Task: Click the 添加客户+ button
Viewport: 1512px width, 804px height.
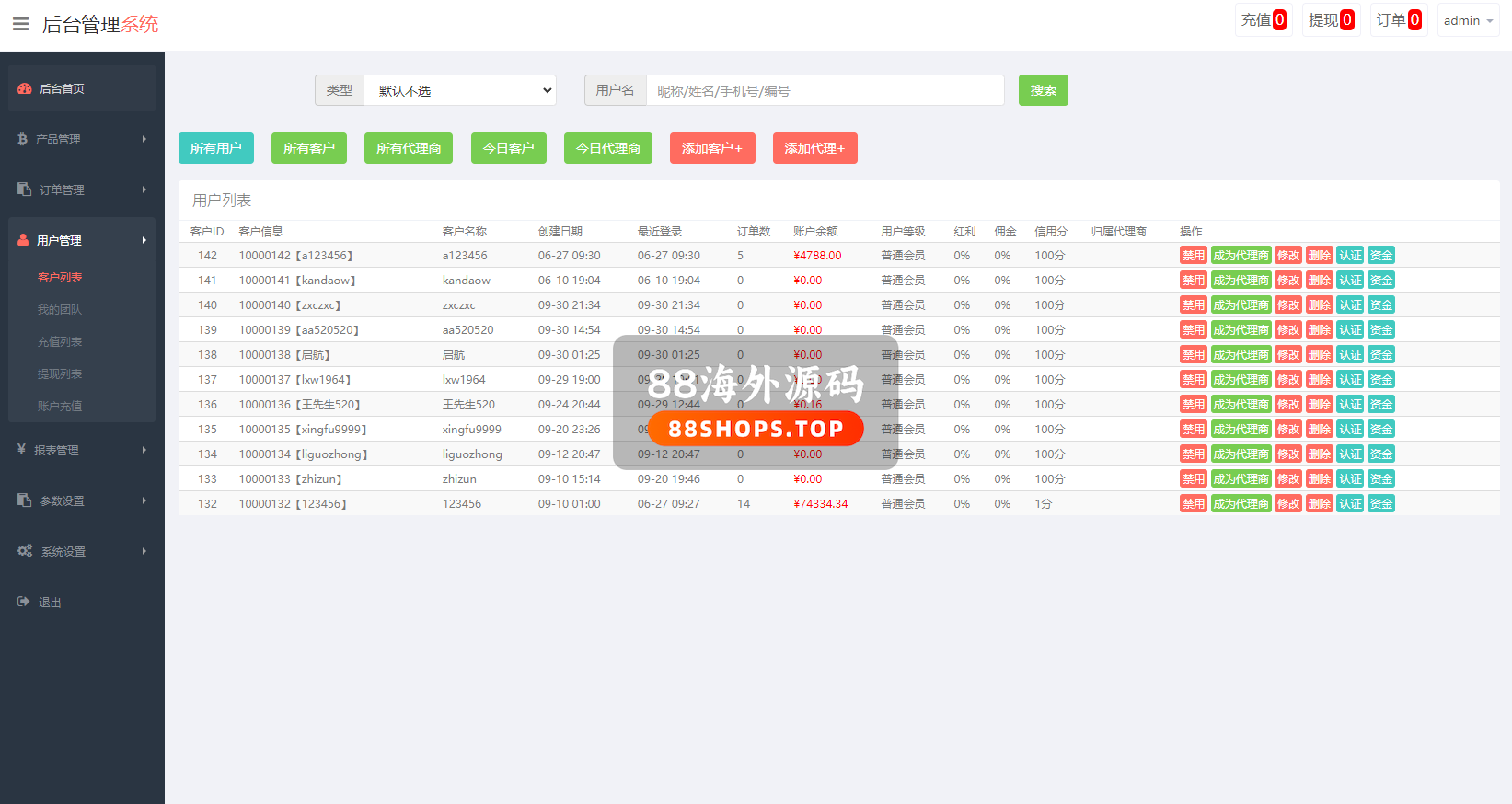Action: pos(711,148)
